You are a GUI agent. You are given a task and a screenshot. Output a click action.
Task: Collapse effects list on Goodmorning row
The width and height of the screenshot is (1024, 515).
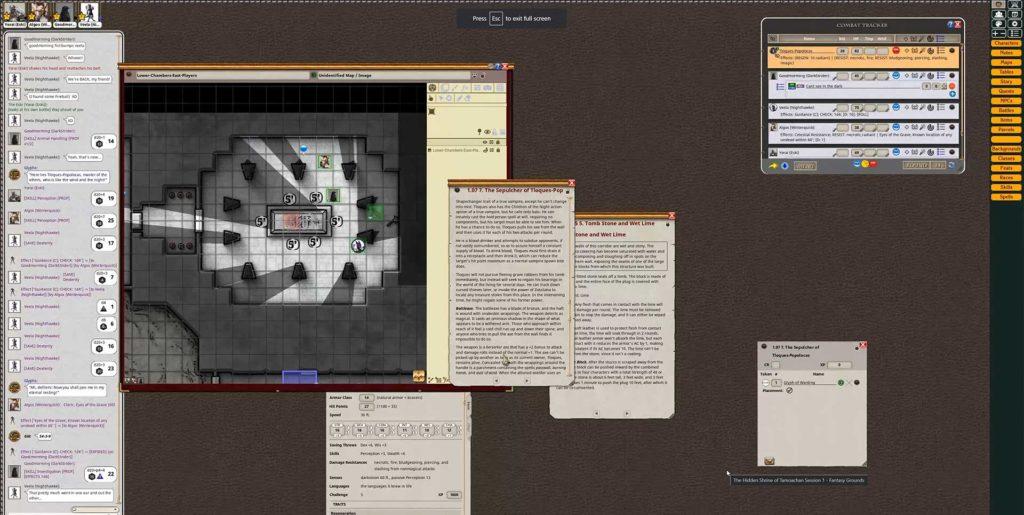(x=941, y=76)
